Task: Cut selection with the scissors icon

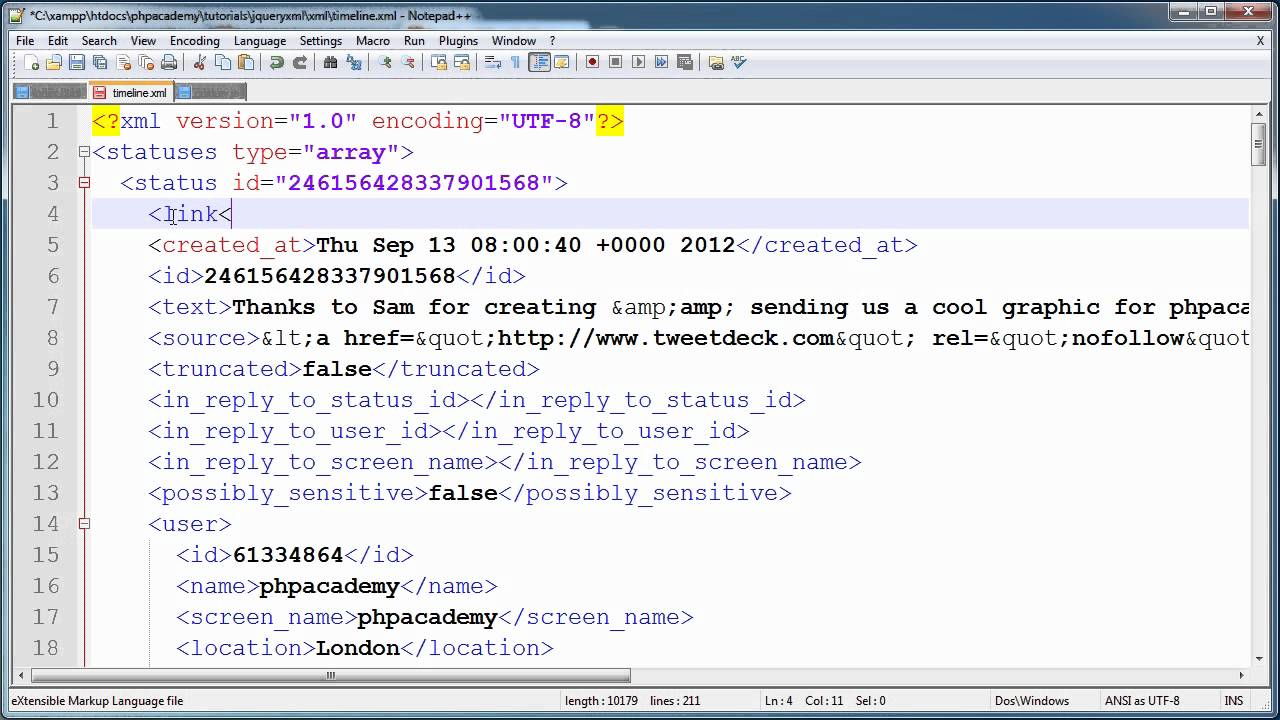Action: pos(200,62)
